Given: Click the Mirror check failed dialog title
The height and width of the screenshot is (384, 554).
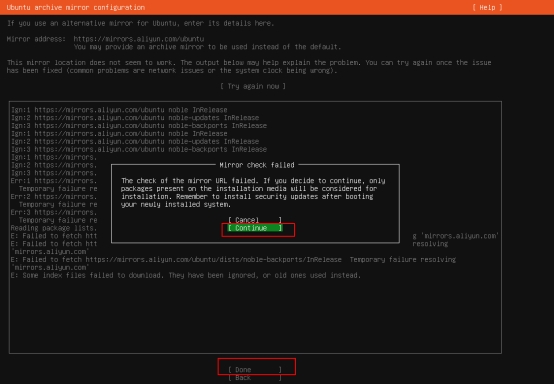Looking at the screenshot, I should 257,165.
